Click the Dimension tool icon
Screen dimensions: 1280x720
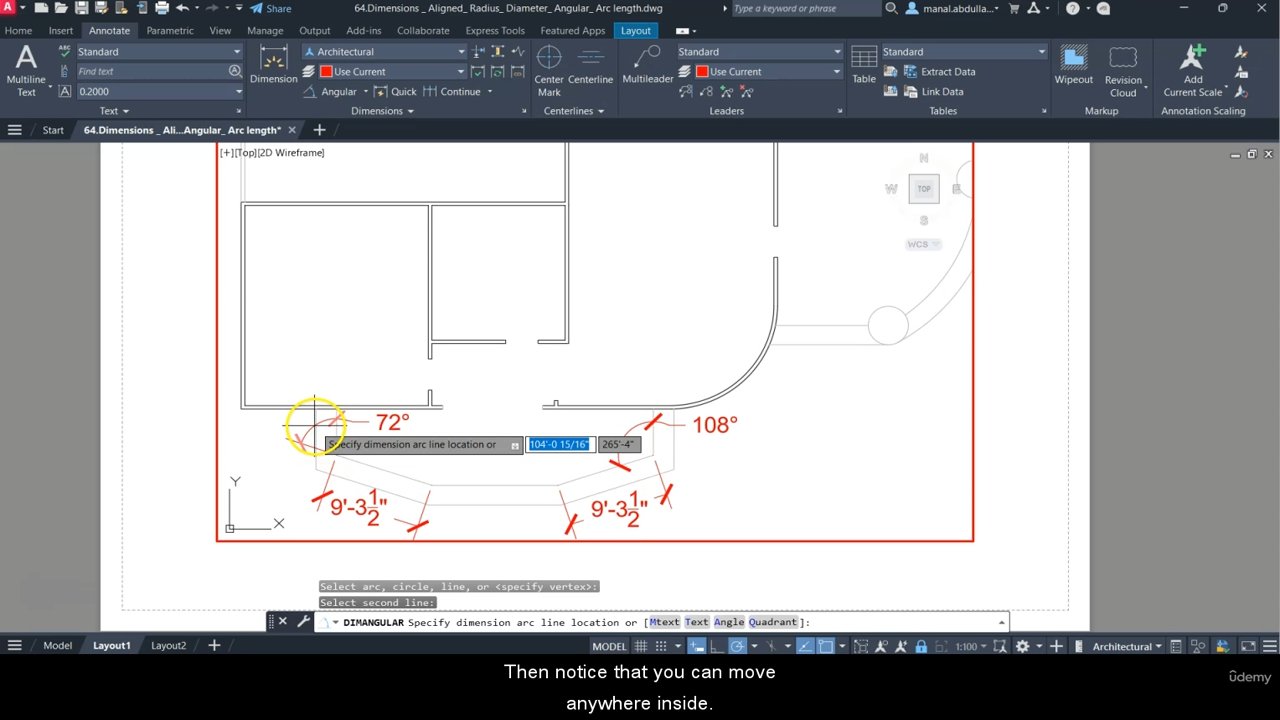click(273, 65)
